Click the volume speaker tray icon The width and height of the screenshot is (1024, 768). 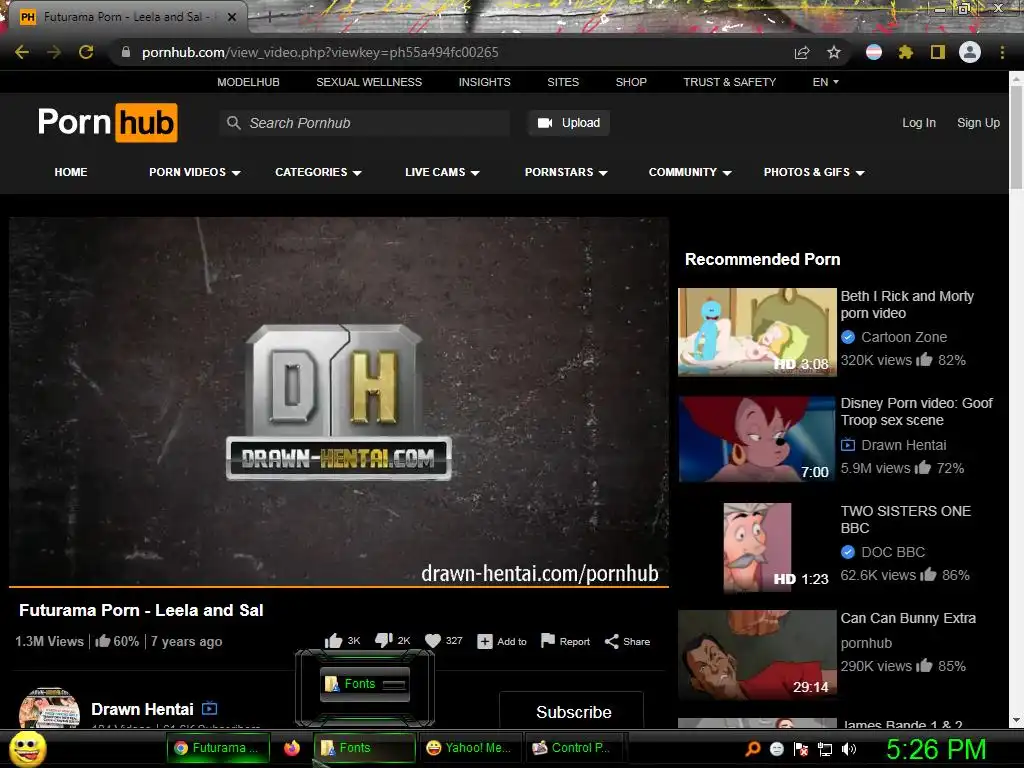849,749
